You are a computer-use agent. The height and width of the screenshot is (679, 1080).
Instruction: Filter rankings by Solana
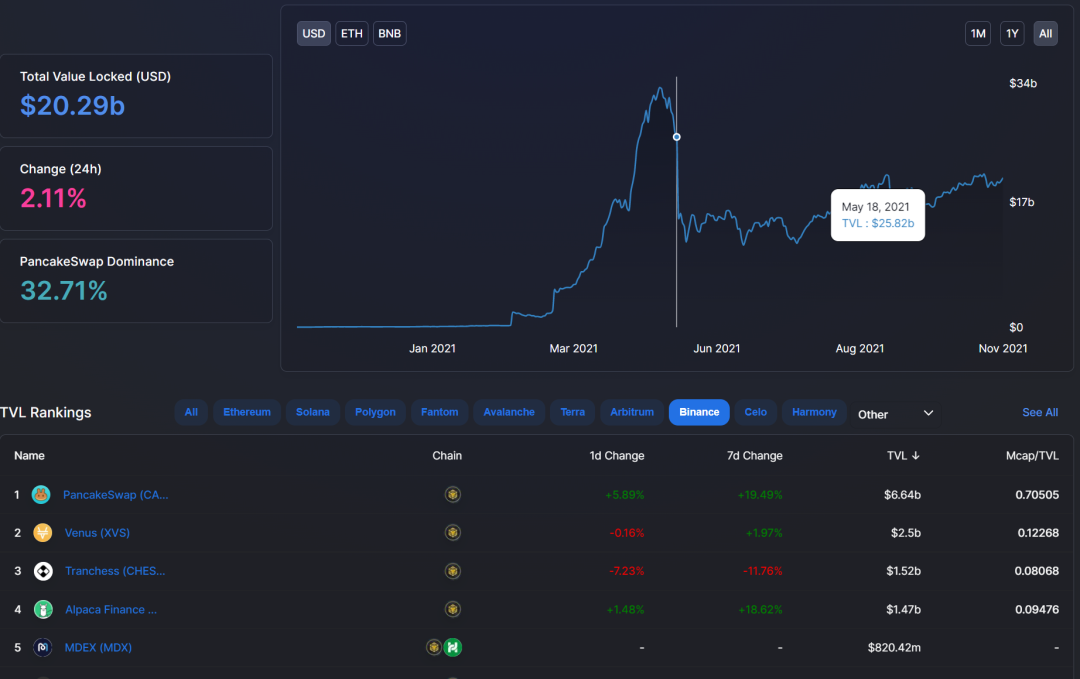[313, 412]
